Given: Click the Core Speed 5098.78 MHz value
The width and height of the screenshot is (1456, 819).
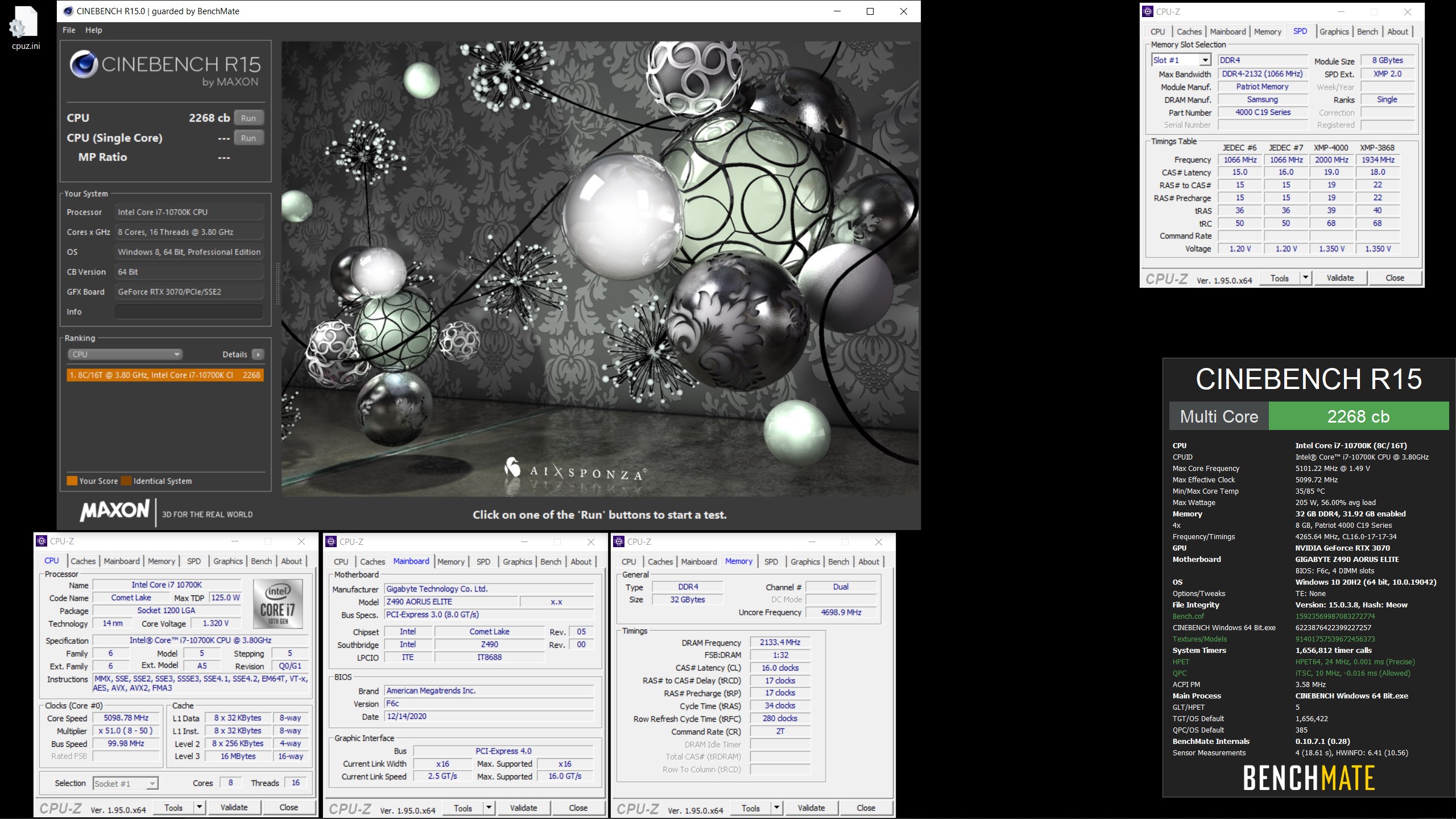Looking at the screenshot, I should pyautogui.click(x=126, y=718).
